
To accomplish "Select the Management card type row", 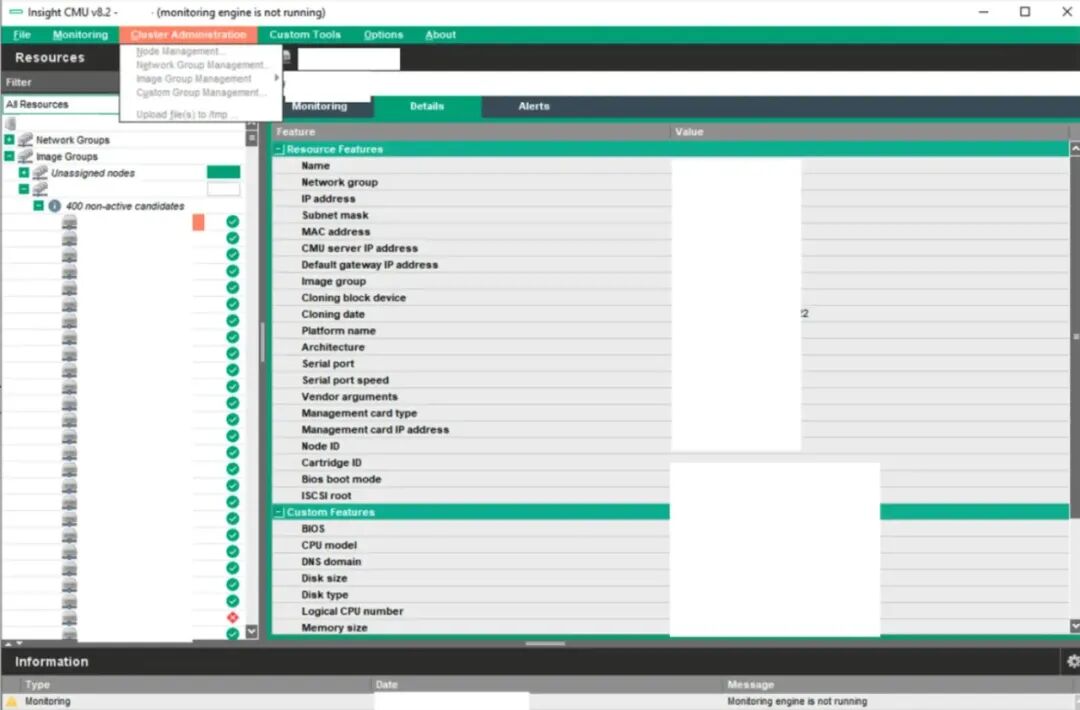I will tap(671, 413).
